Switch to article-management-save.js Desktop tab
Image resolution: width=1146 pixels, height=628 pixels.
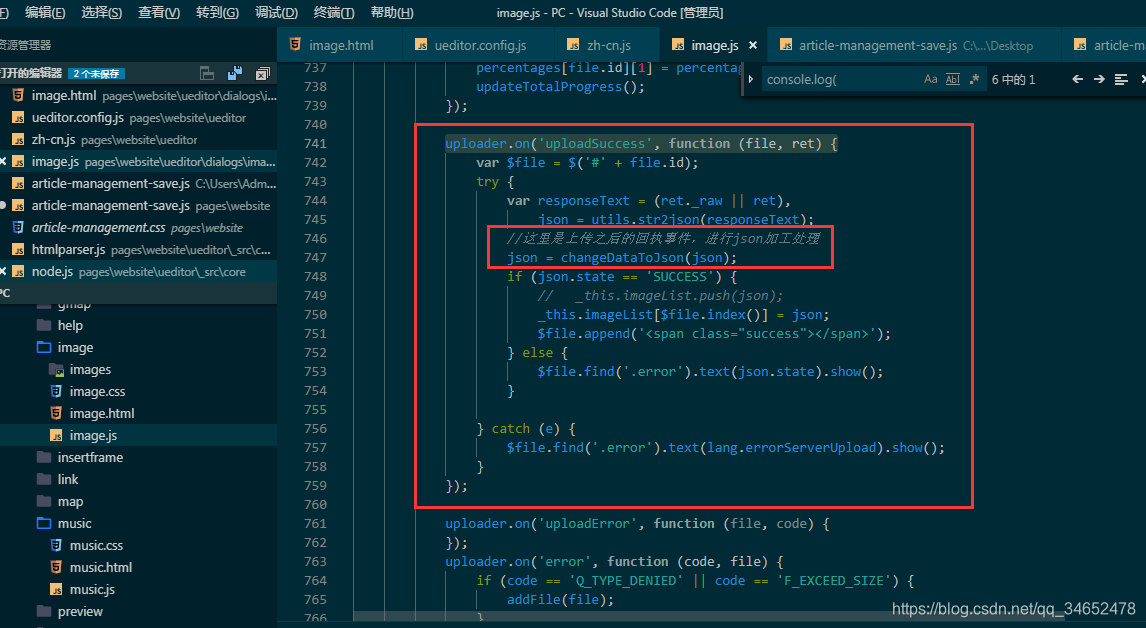click(914, 45)
